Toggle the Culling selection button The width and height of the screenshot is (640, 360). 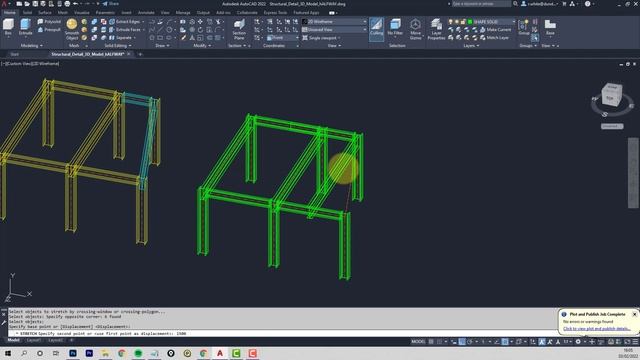click(376, 29)
